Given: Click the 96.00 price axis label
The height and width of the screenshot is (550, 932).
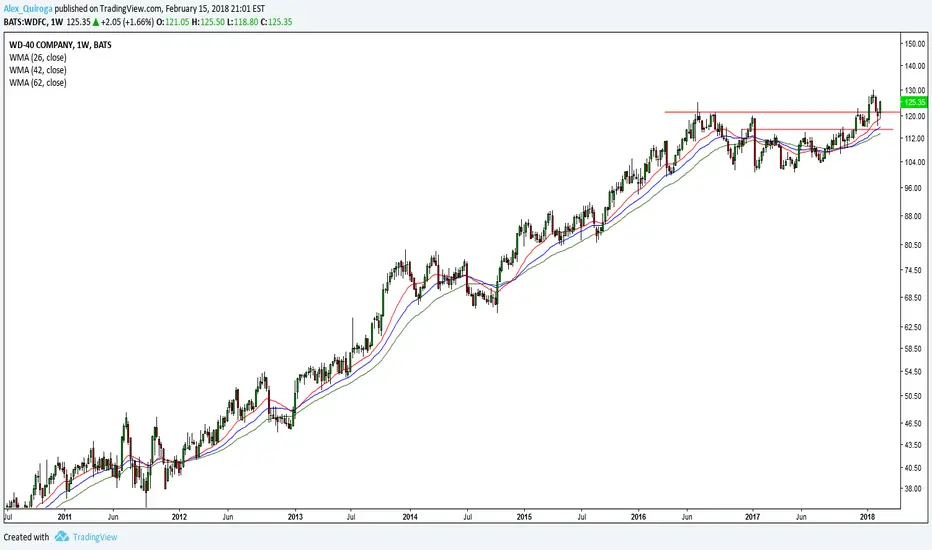Looking at the screenshot, I should tap(915, 188).
